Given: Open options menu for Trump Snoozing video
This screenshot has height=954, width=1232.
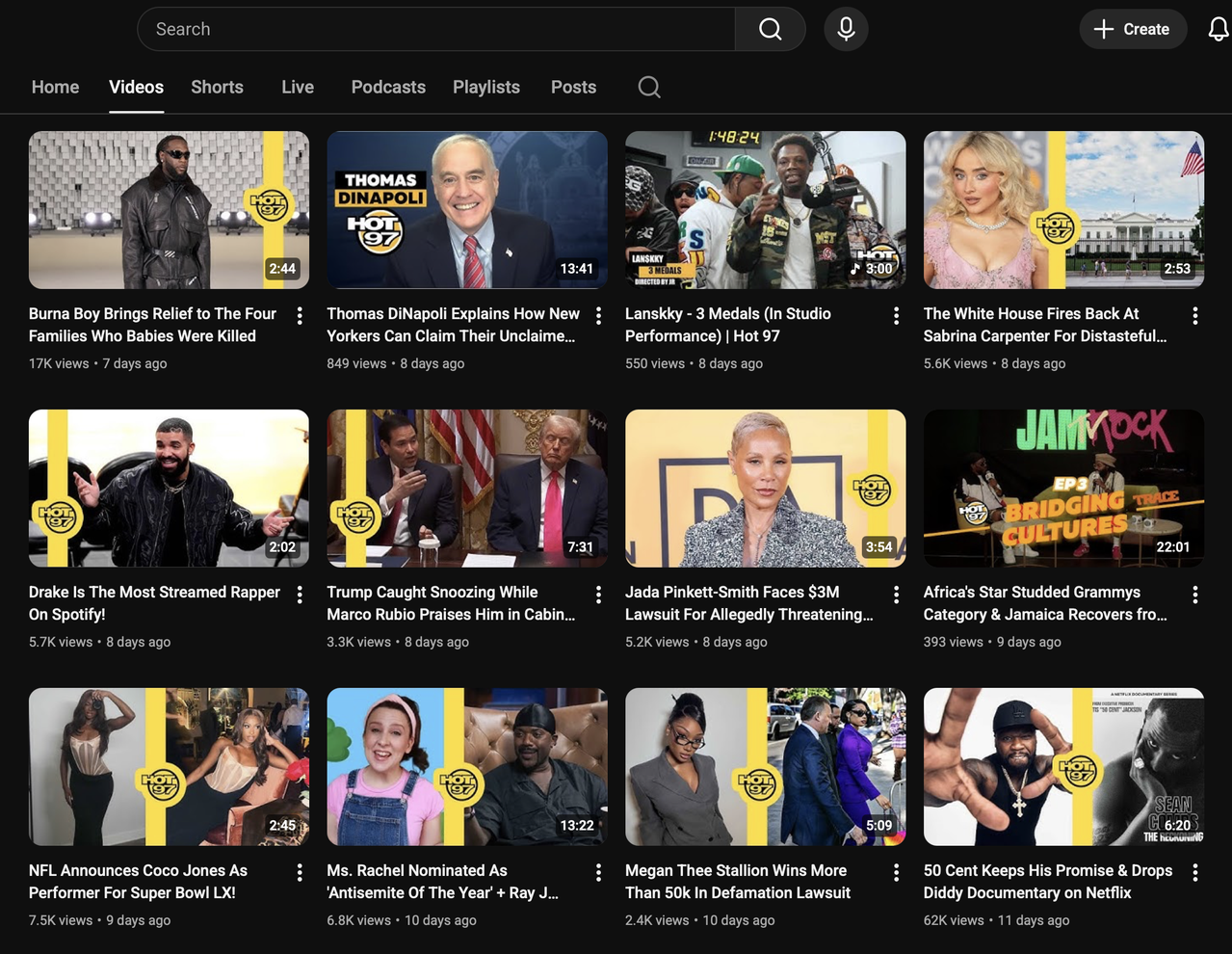Looking at the screenshot, I should click(598, 594).
